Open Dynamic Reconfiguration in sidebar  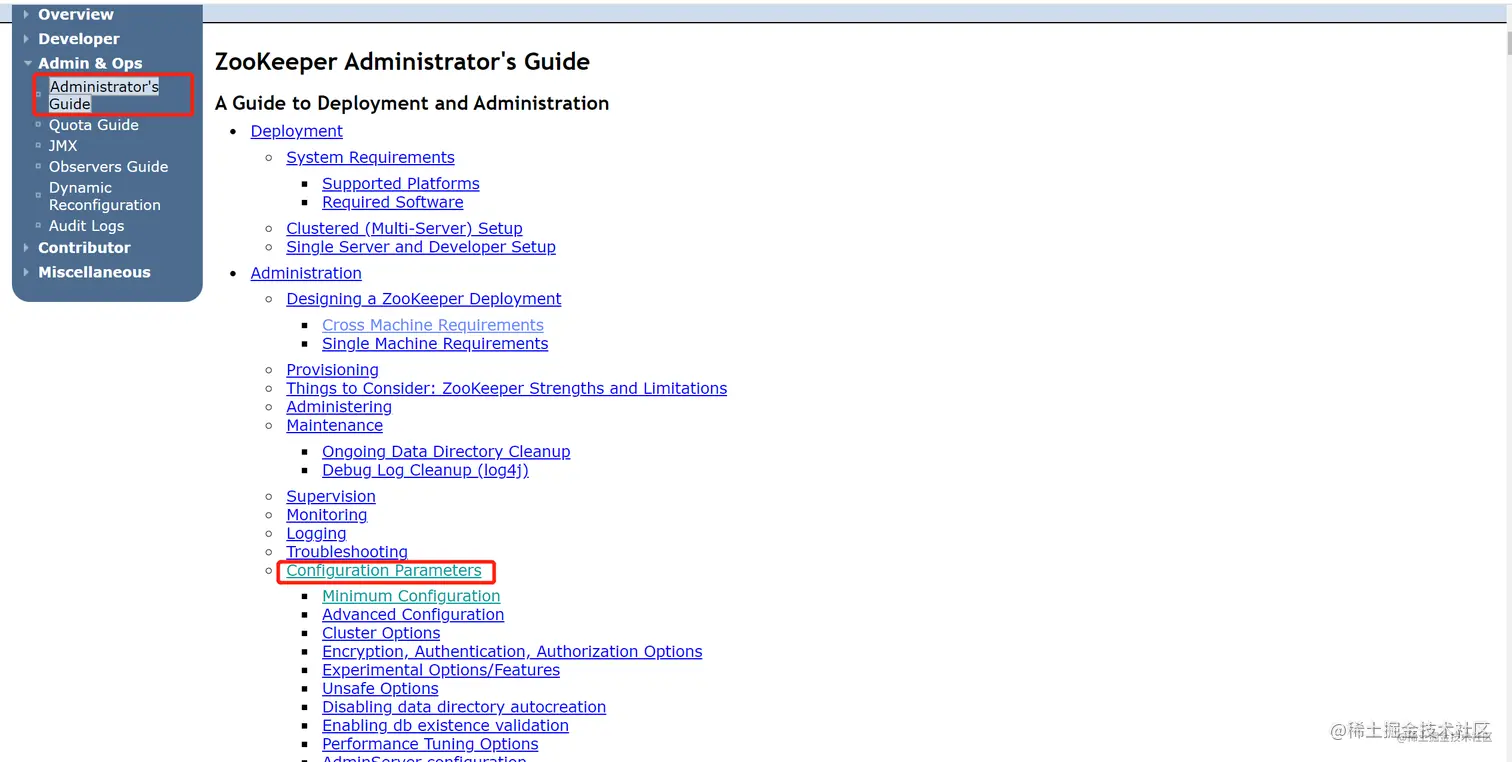coord(105,196)
